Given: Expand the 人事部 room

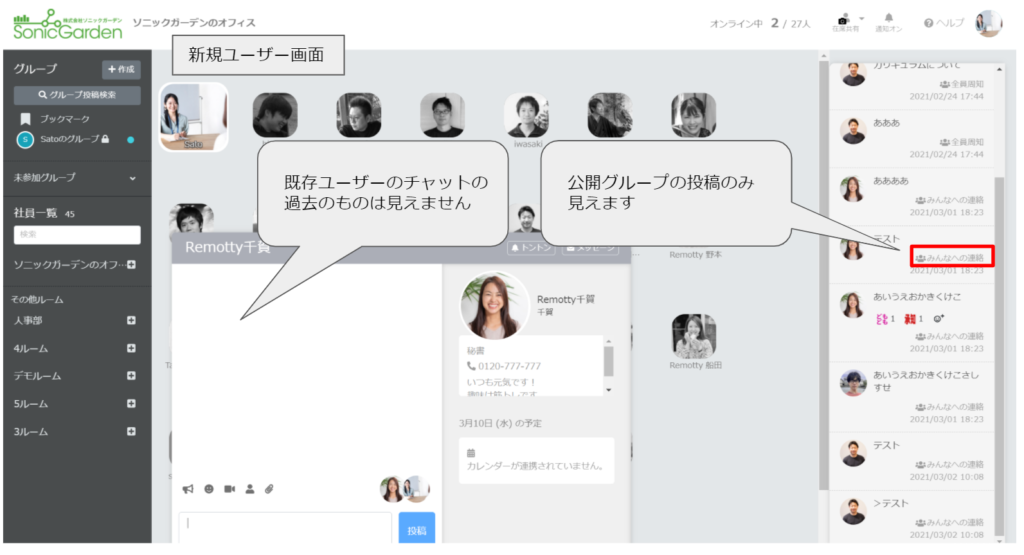Looking at the screenshot, I should 131,321.
